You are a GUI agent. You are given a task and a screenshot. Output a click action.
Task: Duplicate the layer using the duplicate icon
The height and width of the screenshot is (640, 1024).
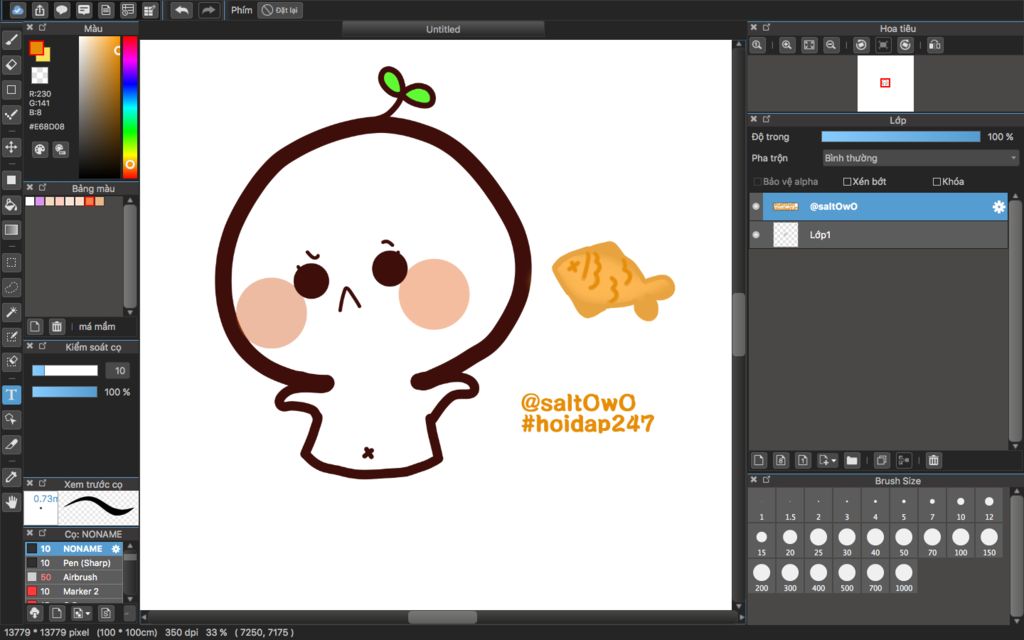[x=882, y=460]
